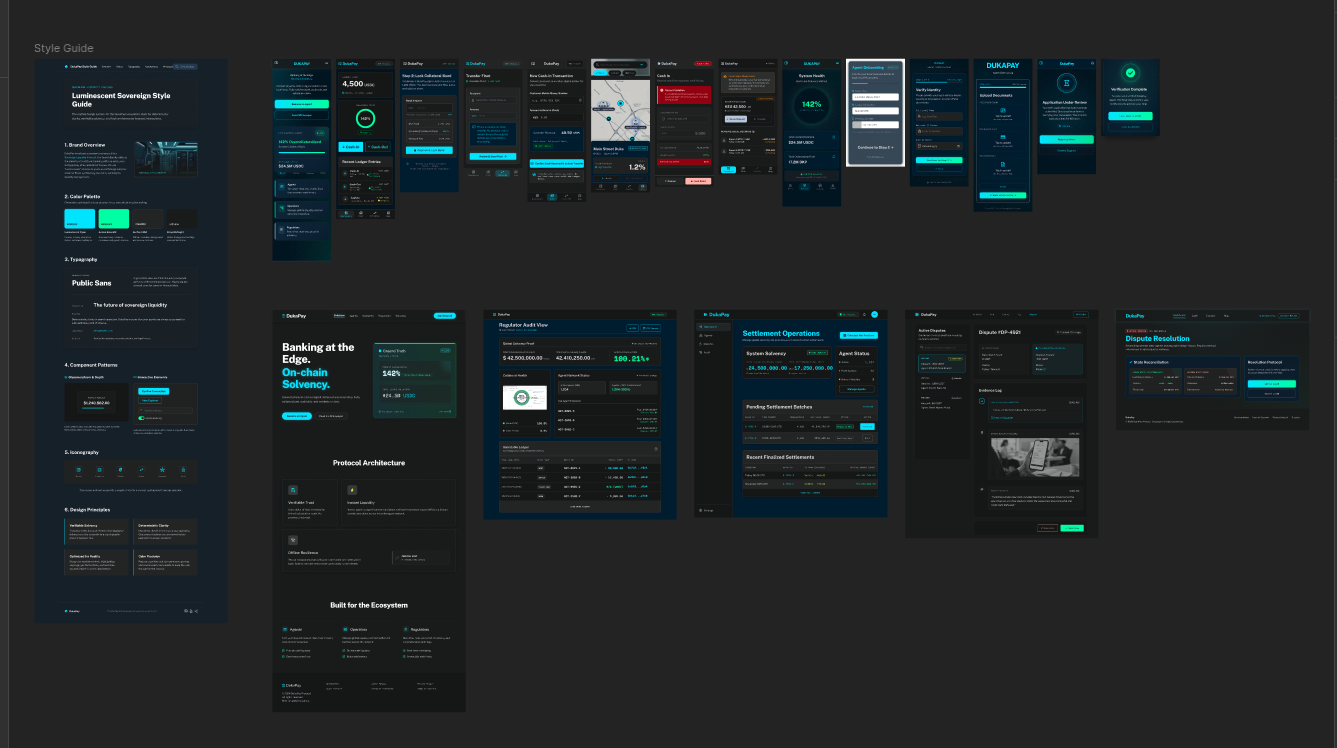Click the cyan button in Pending Settlement Batches row
This screenshot has width=1337, height=748.
[867, 426]
